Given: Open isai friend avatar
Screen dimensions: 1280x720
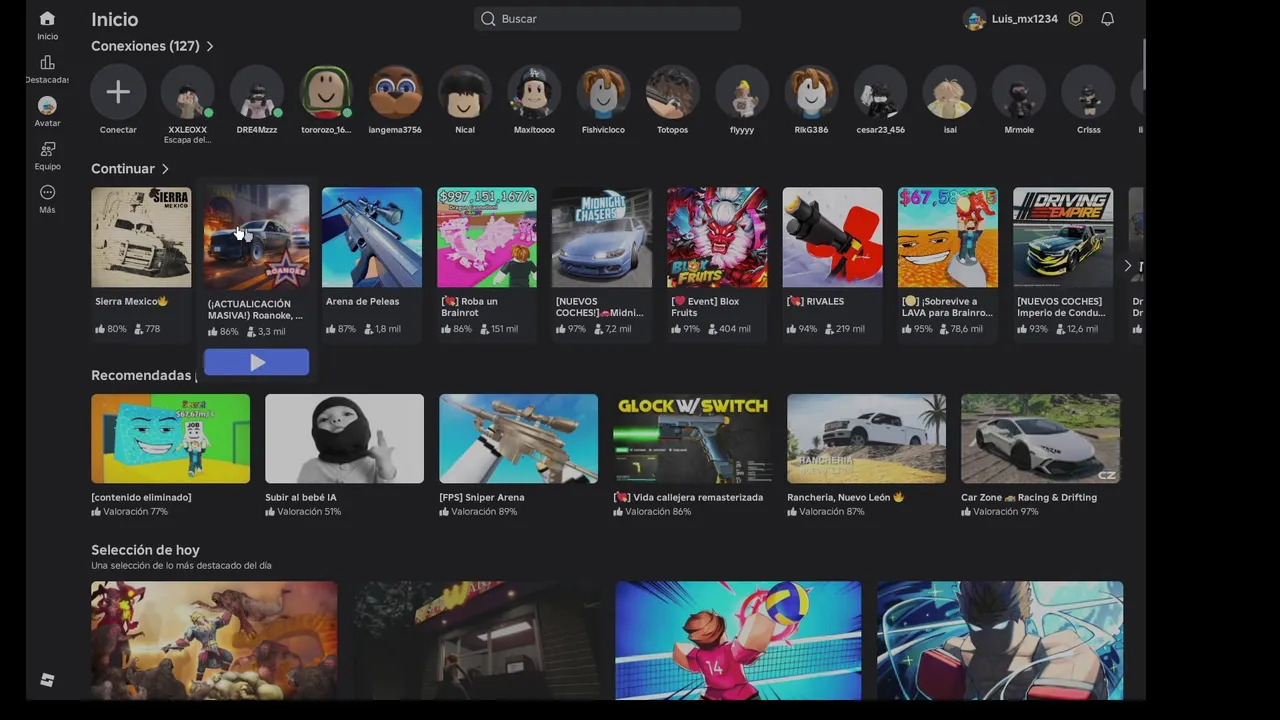Looking at the screenshot, I should pos(950,92).
